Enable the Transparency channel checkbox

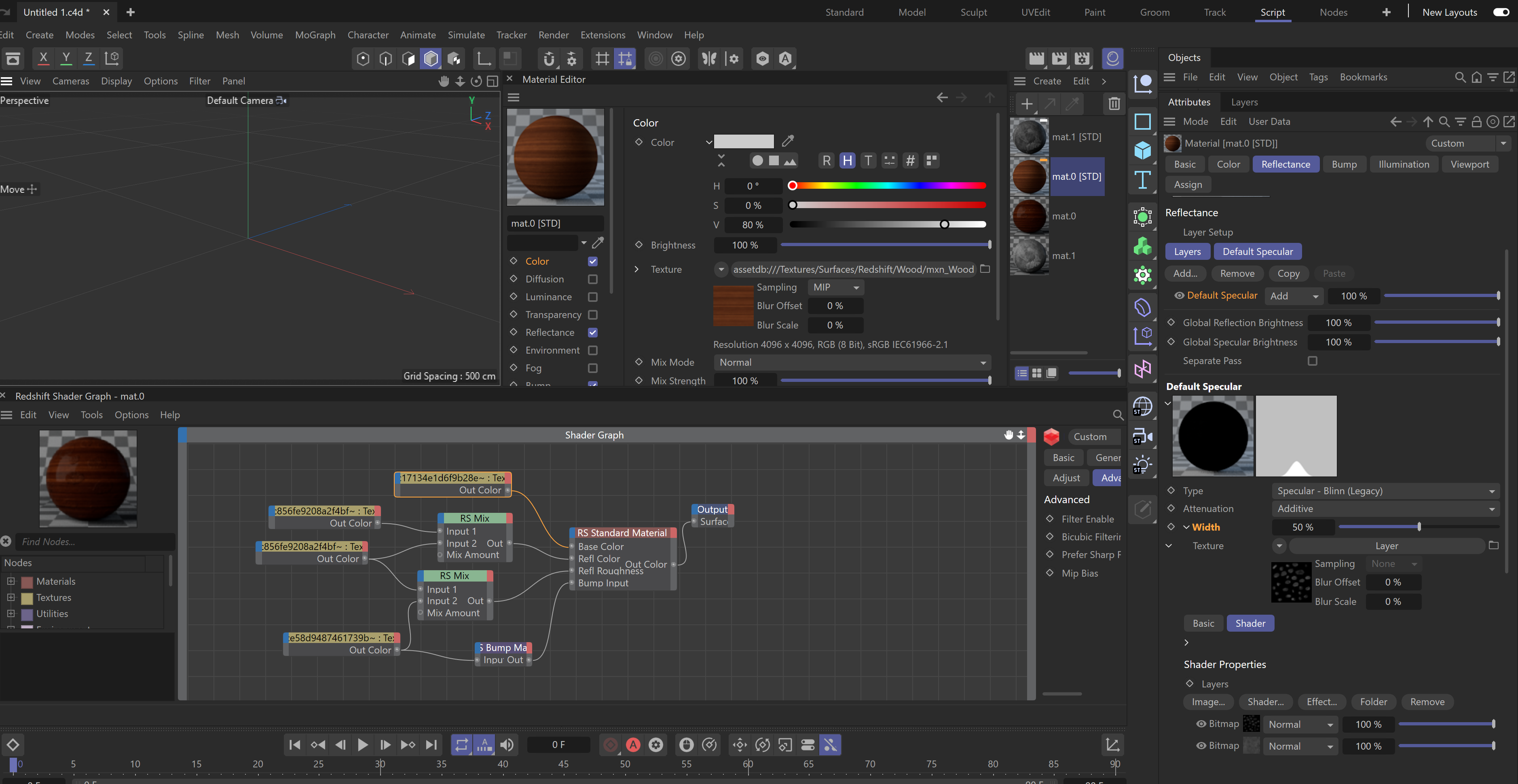[x=593, y=314]
